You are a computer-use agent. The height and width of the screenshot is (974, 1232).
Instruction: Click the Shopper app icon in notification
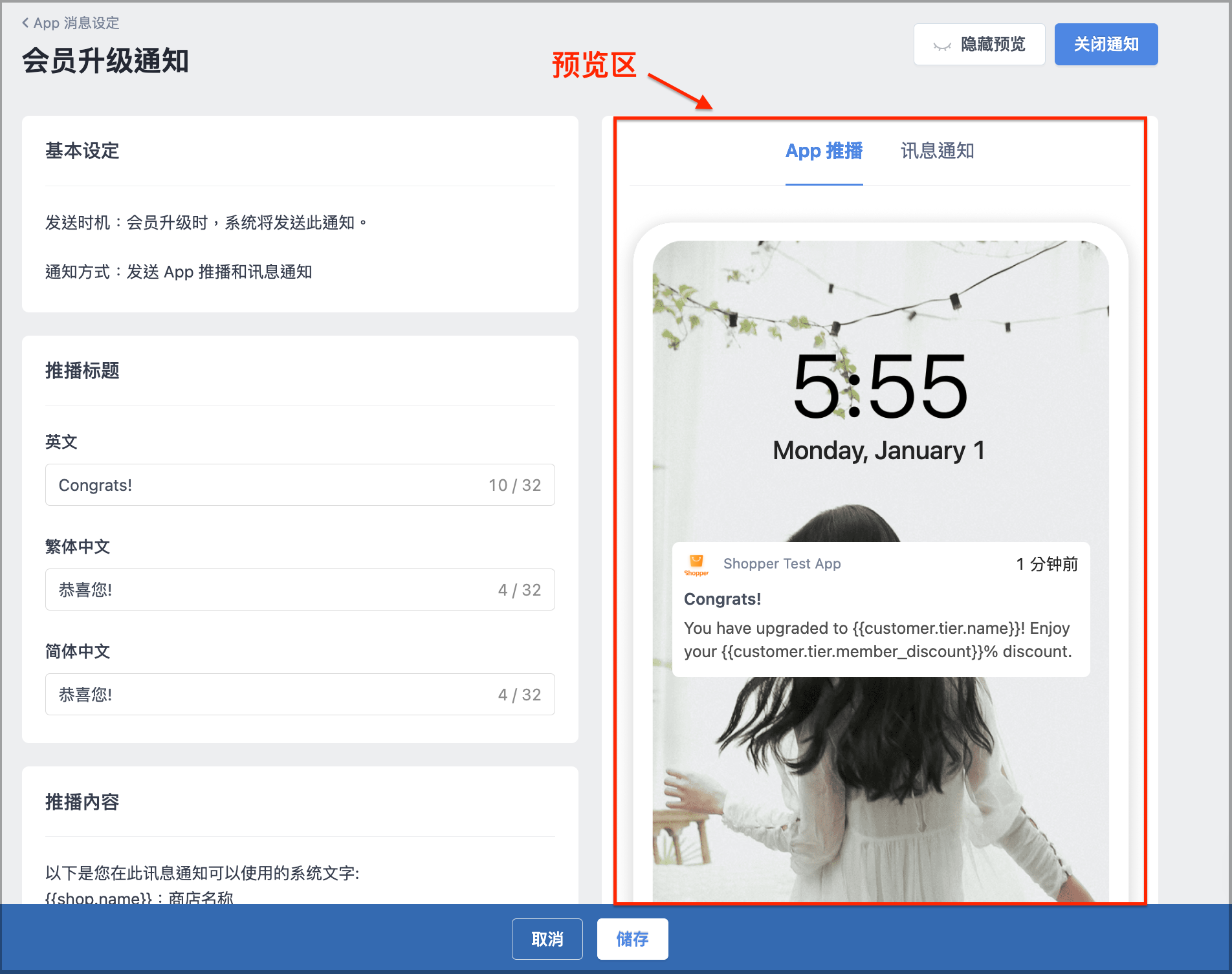tap(696, 565)
